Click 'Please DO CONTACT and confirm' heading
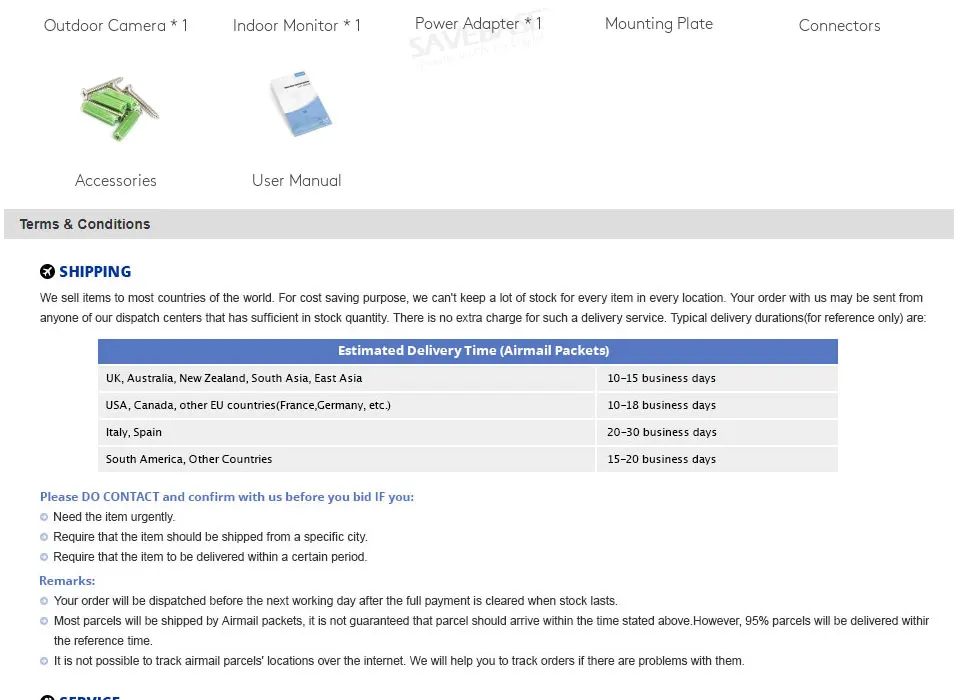 click(227, 497)
